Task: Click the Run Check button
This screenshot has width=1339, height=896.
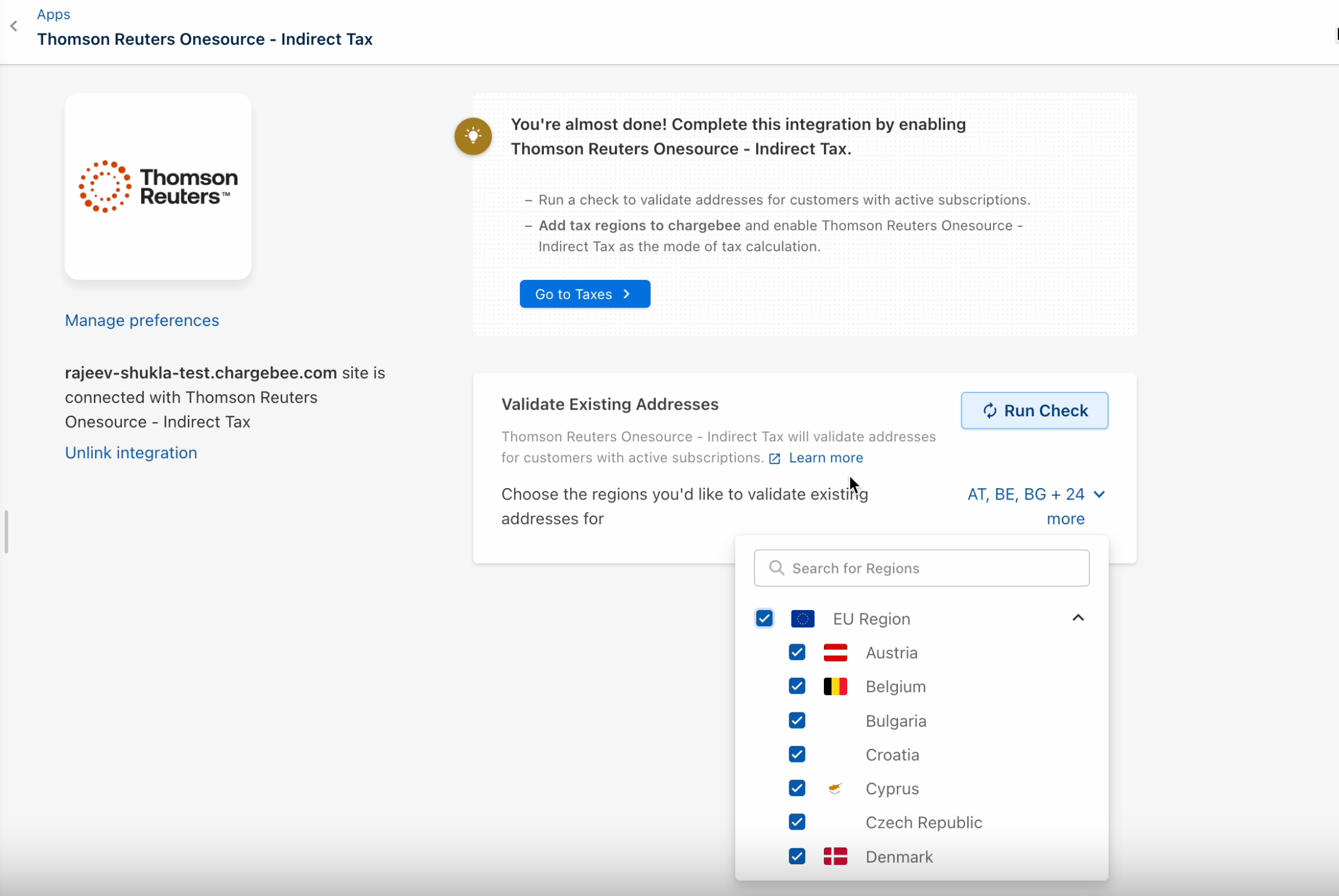Action: tap(1034, 410)
